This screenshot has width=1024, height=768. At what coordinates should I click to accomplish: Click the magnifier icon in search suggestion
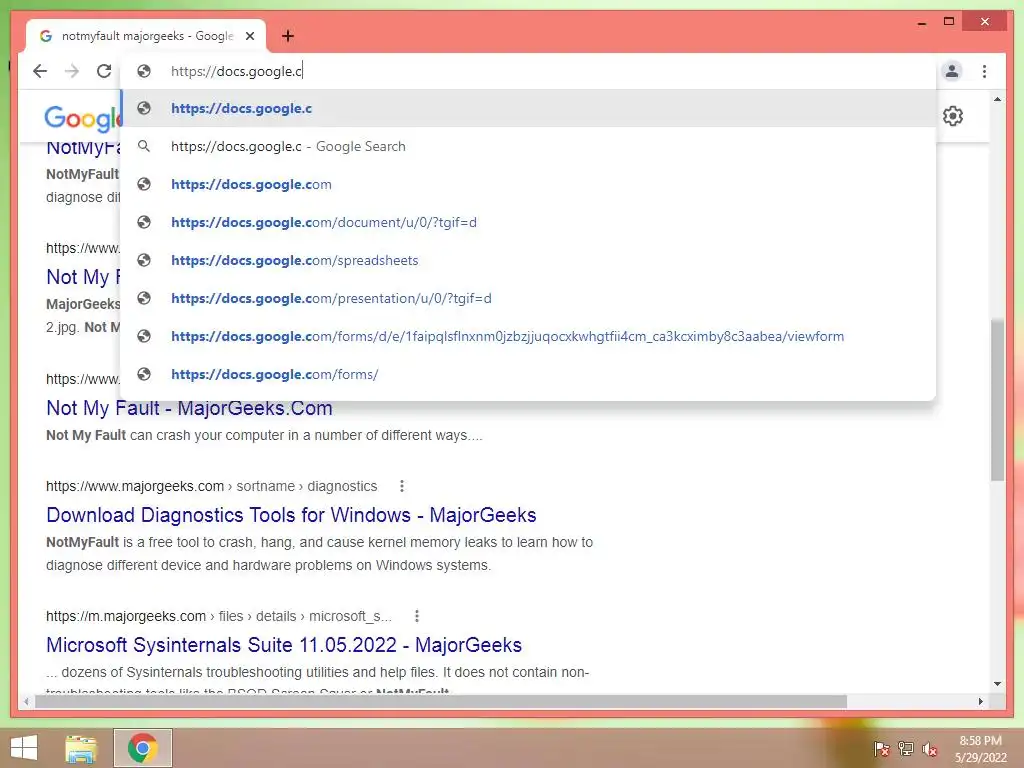(x=144, y=146)
